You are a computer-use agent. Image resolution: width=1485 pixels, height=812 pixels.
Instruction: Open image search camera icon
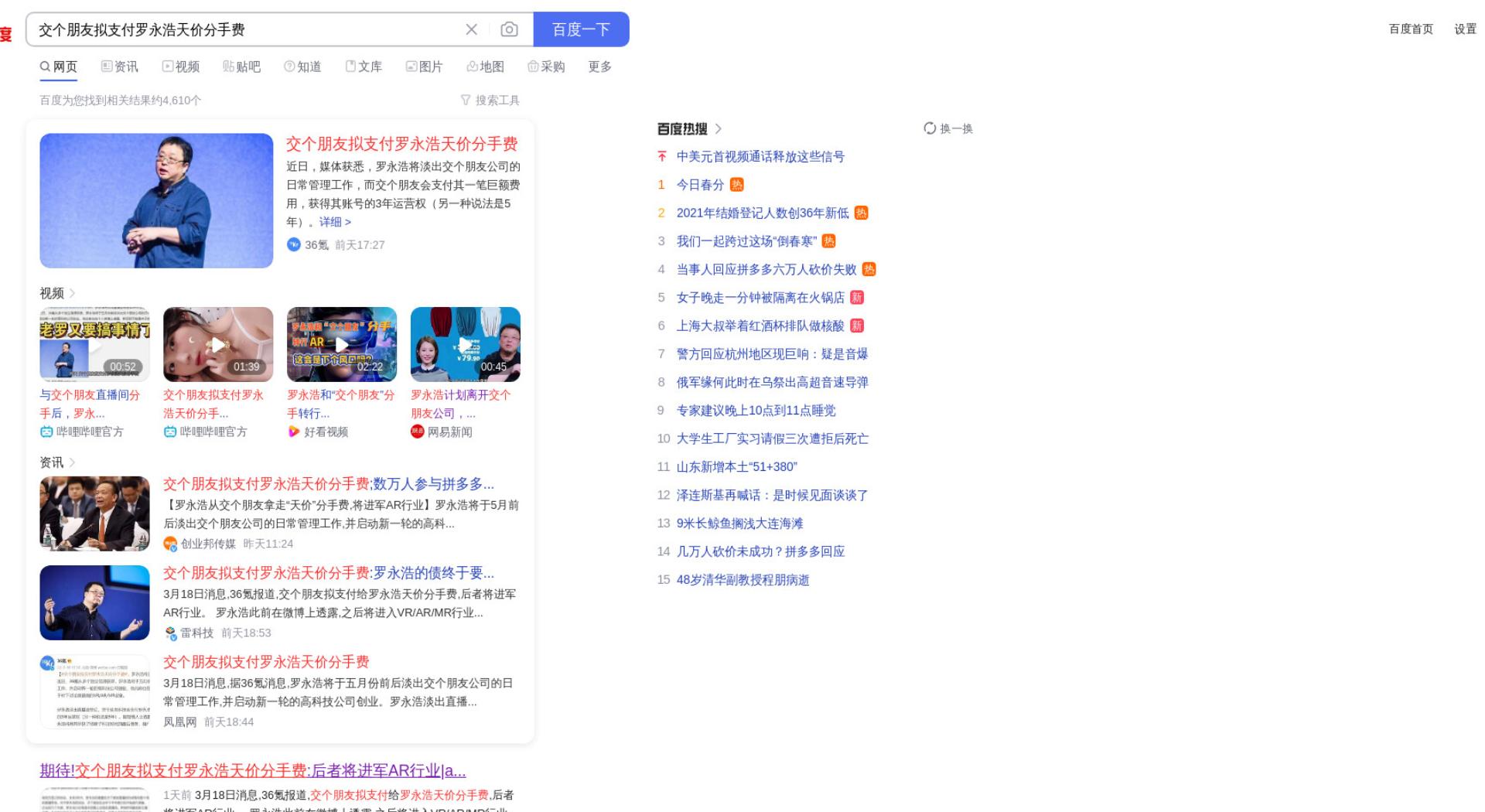click(x=509, y=29)
